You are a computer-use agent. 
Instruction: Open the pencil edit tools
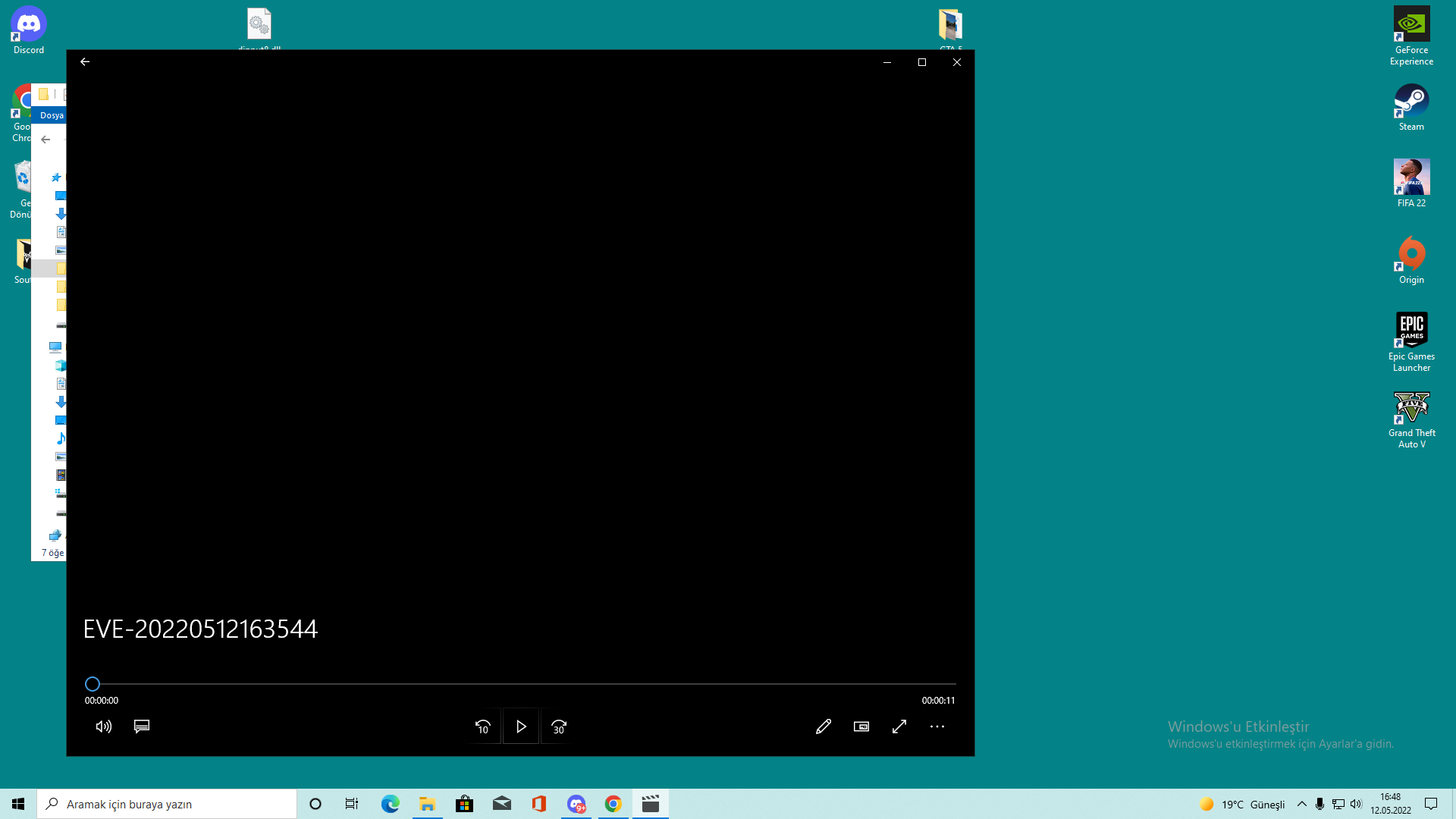[824, 726]
